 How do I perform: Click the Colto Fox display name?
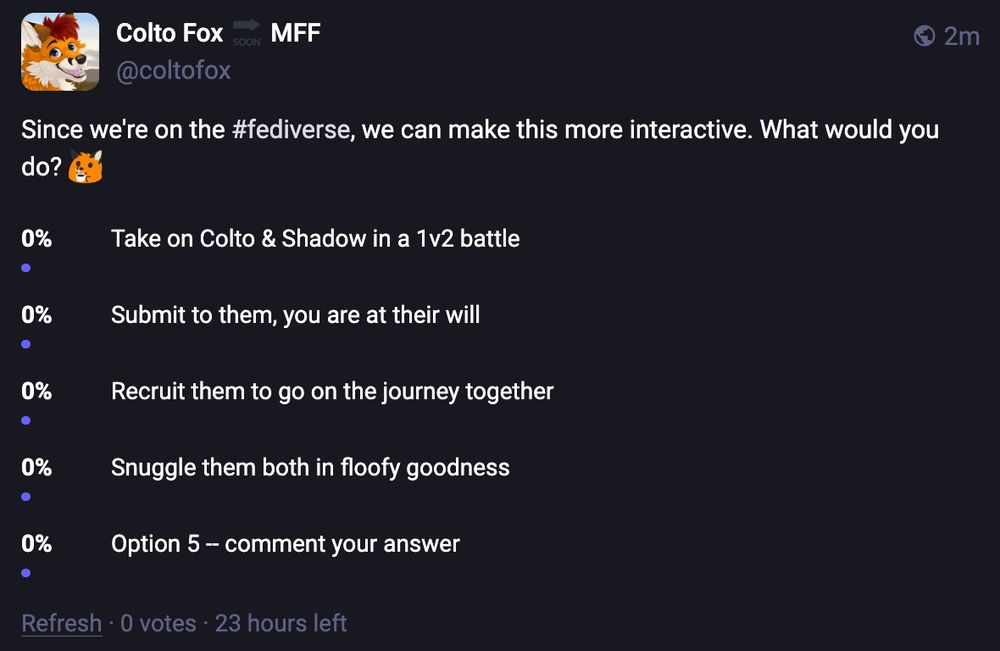pos(169,32)
